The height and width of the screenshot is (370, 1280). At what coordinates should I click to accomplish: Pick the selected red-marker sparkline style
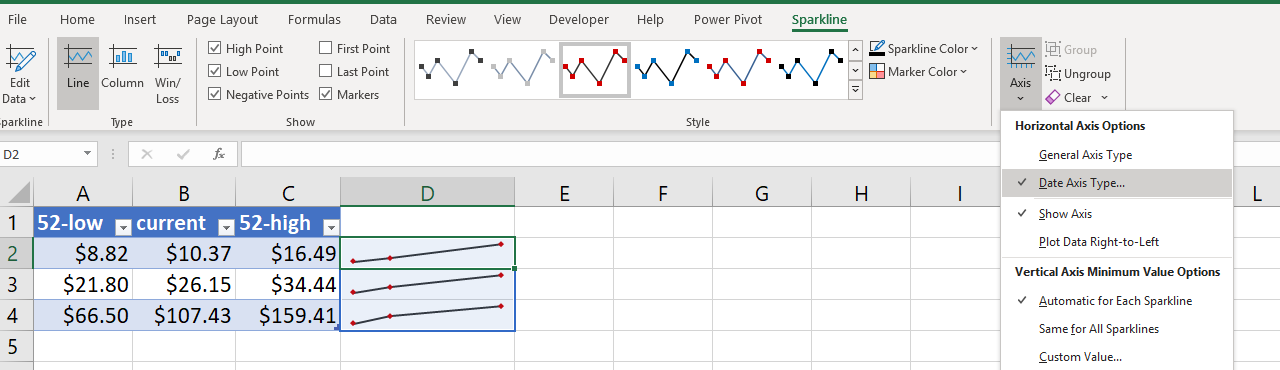coord(595,69)
